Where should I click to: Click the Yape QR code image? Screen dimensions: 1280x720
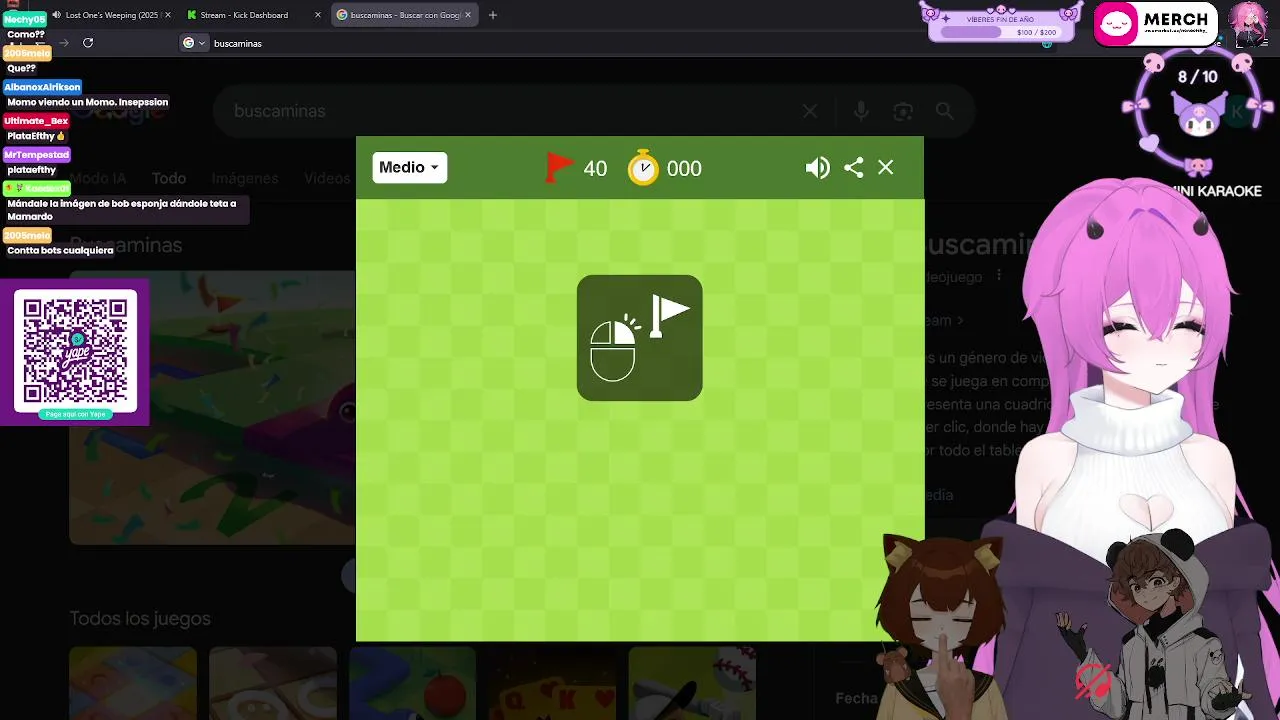75,350
